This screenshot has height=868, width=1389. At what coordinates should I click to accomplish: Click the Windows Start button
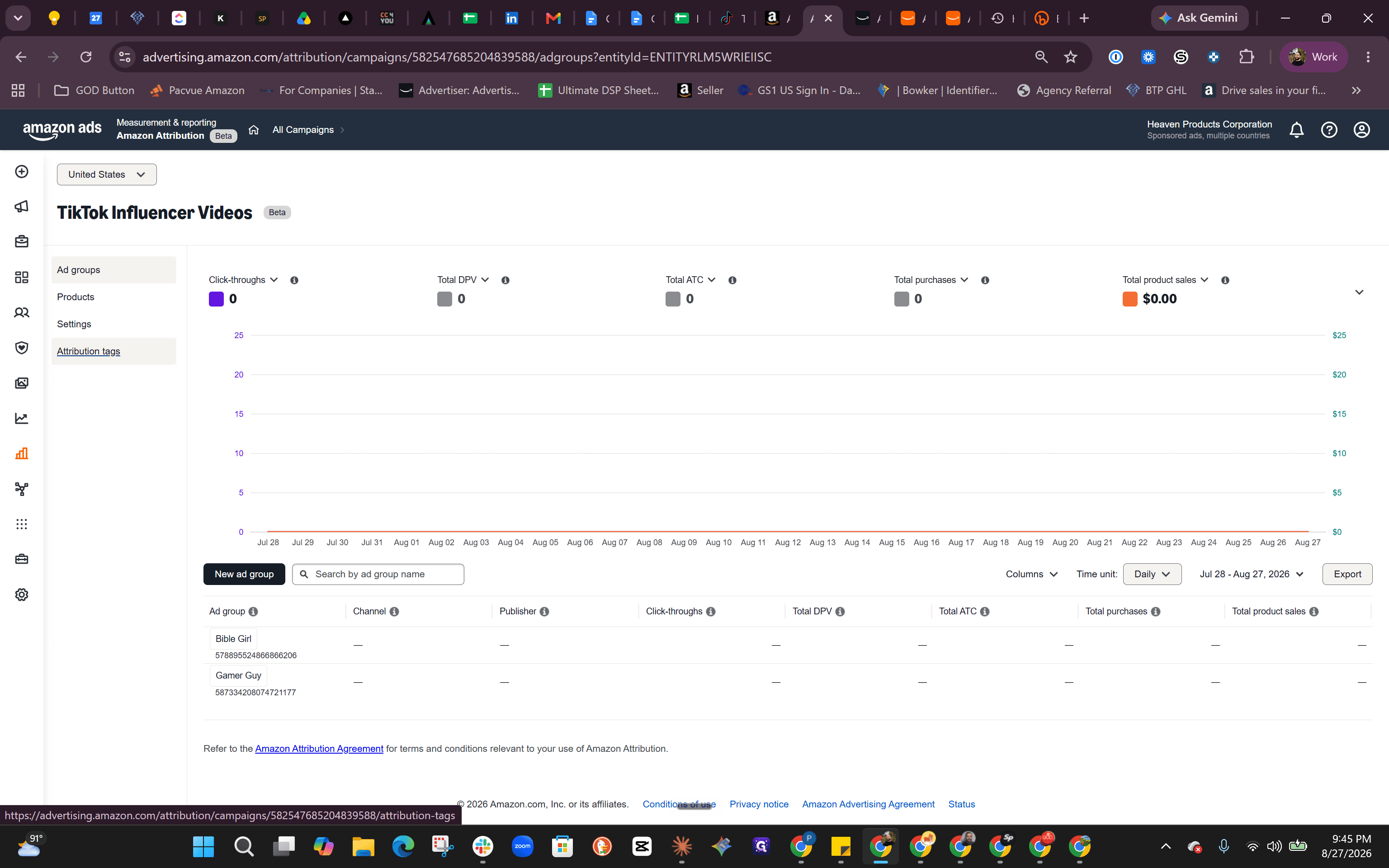pos(204,846)
